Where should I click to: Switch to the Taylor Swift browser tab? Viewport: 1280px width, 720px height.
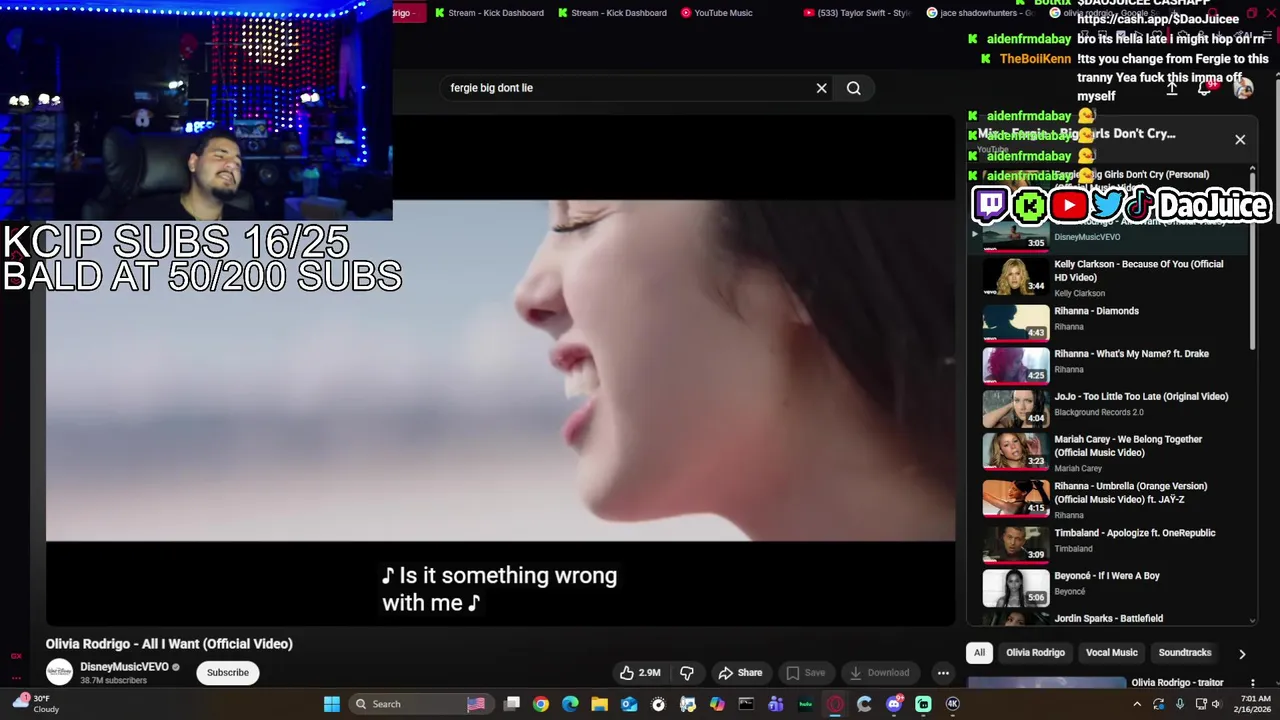858,13
